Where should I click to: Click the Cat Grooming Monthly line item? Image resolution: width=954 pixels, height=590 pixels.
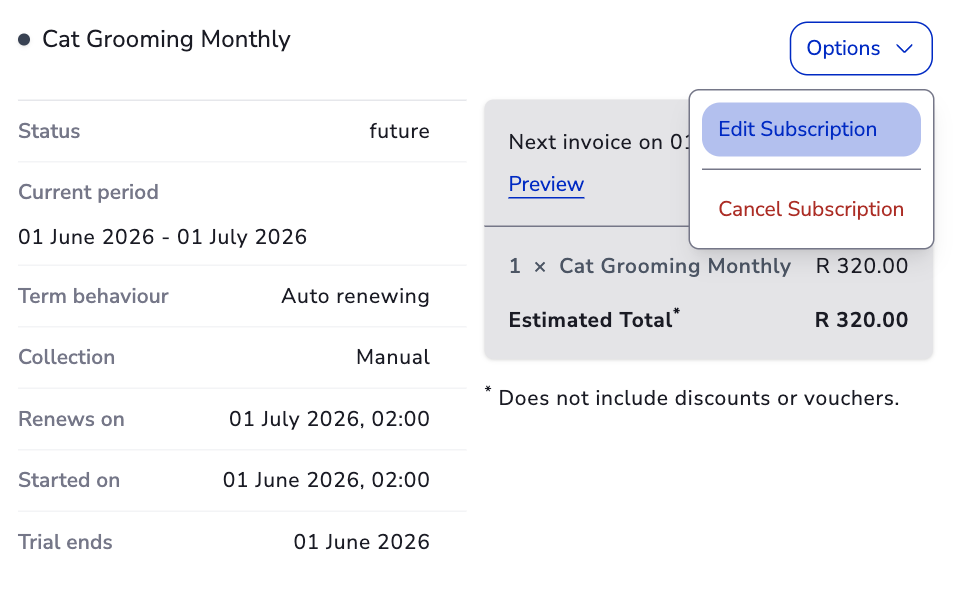[x=674, y=267]
